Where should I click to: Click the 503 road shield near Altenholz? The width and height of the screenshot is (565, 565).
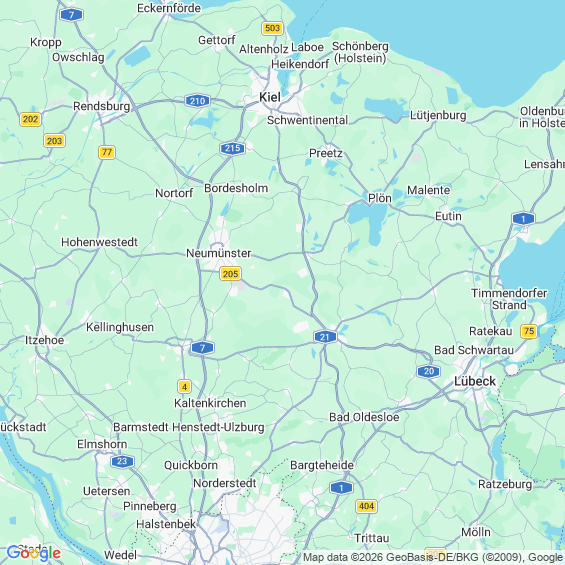pos(272,28)
